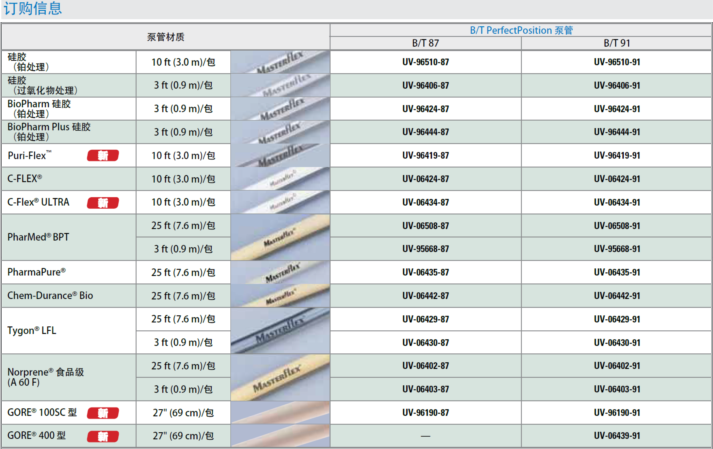713x449 pixels.
Task: Click the 泵管材质 column header
Action: pos(166,37)
